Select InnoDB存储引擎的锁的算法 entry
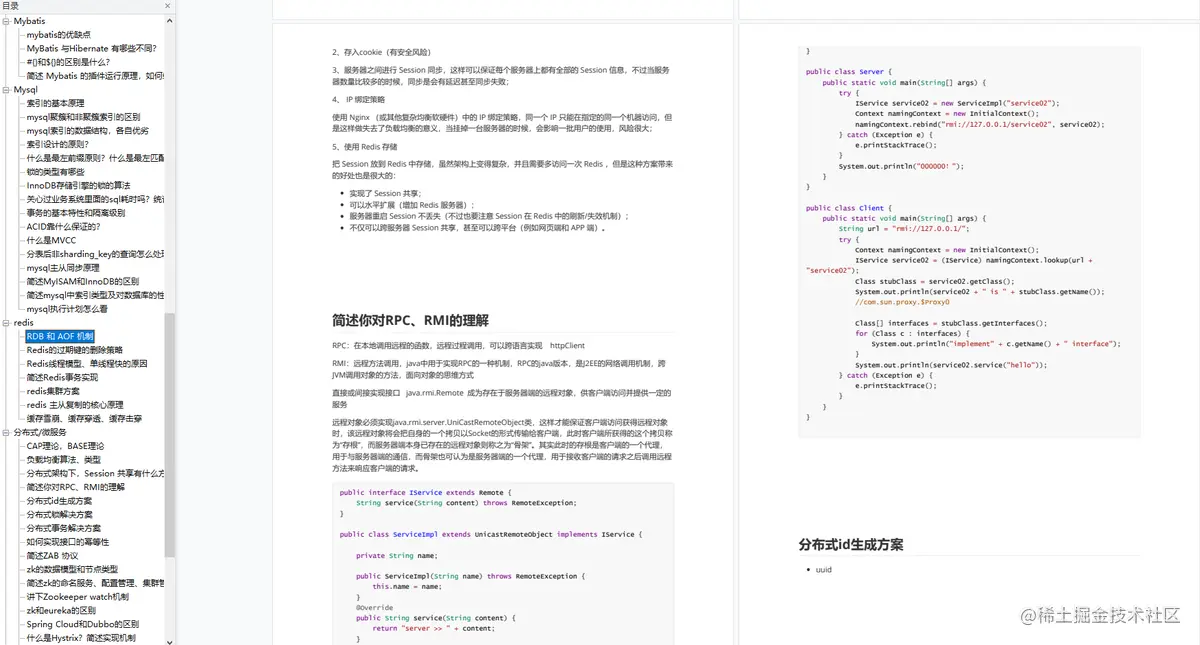 (x=78, y=185)
